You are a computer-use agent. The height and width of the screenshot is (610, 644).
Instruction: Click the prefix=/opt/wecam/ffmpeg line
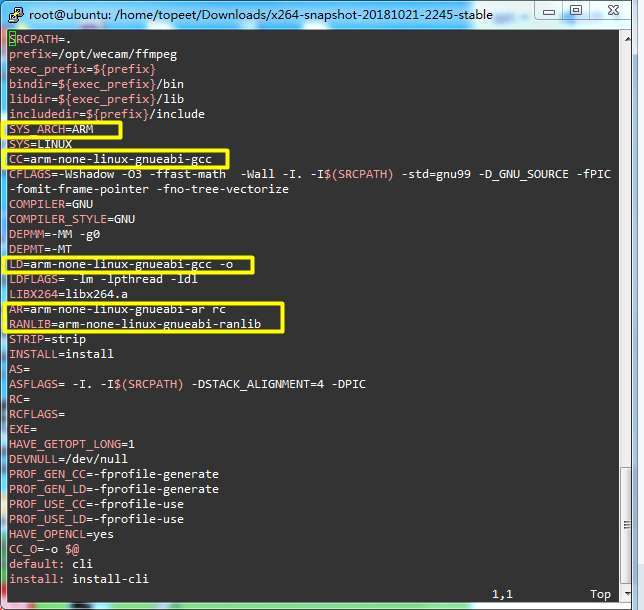[93, 54]
